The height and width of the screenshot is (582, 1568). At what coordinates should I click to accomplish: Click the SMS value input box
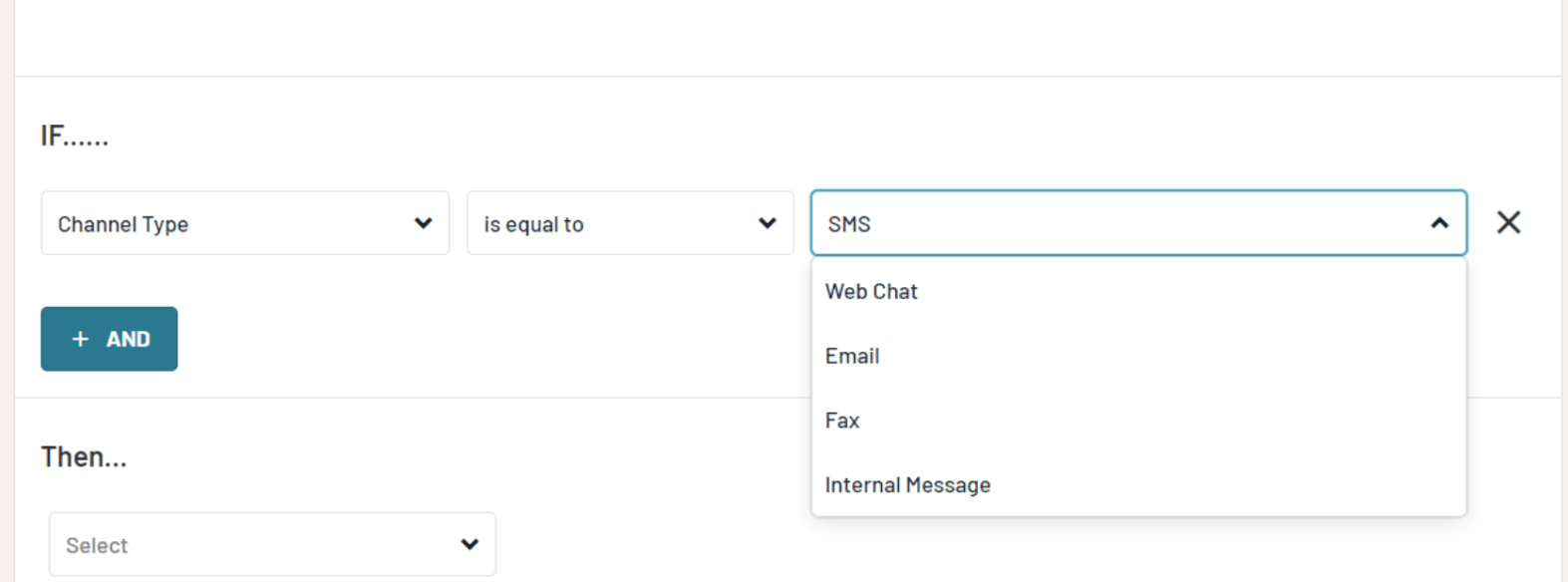click(1116, 223)
